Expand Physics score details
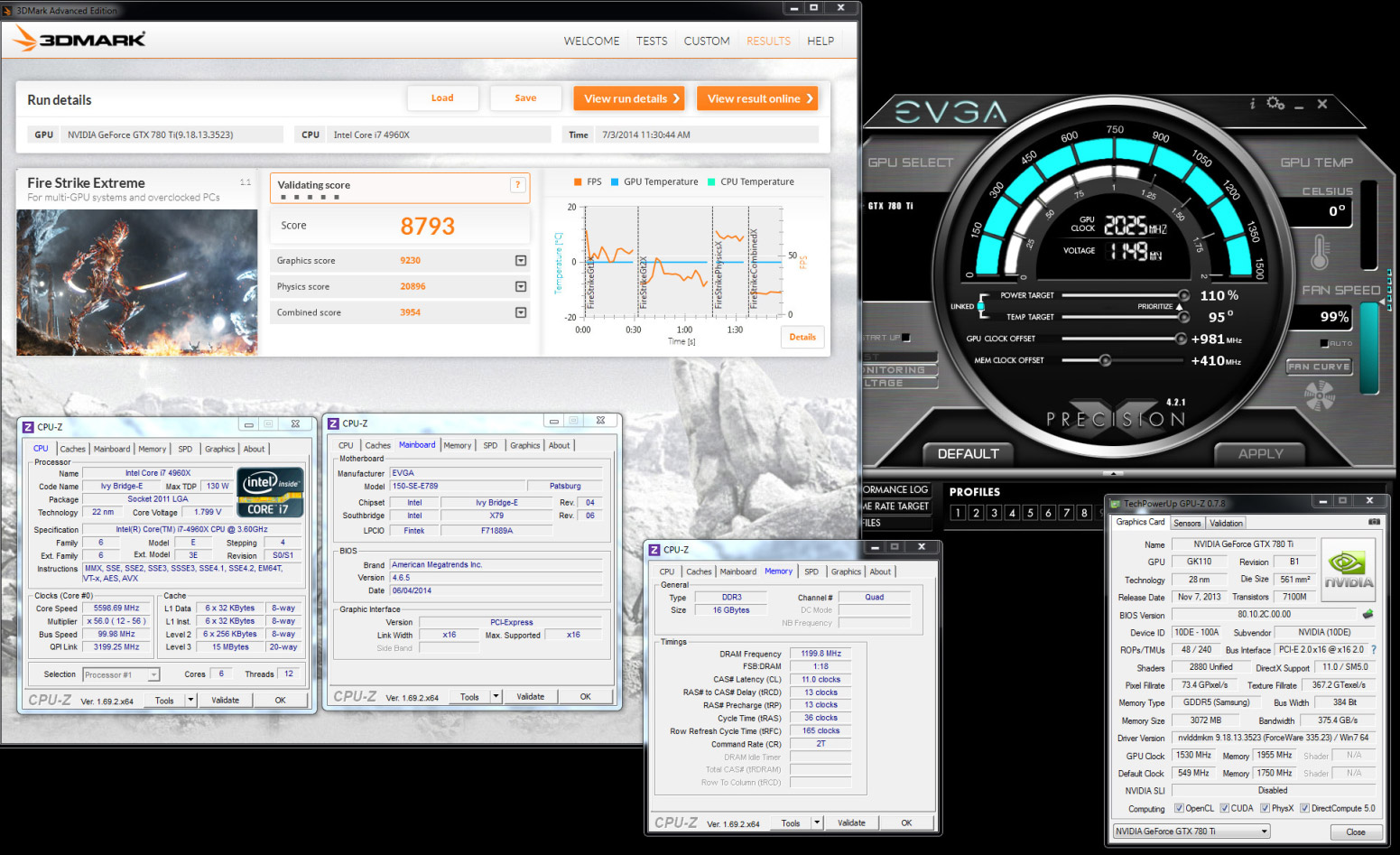Screen dimensions: 1400x855 click(521, 286)
